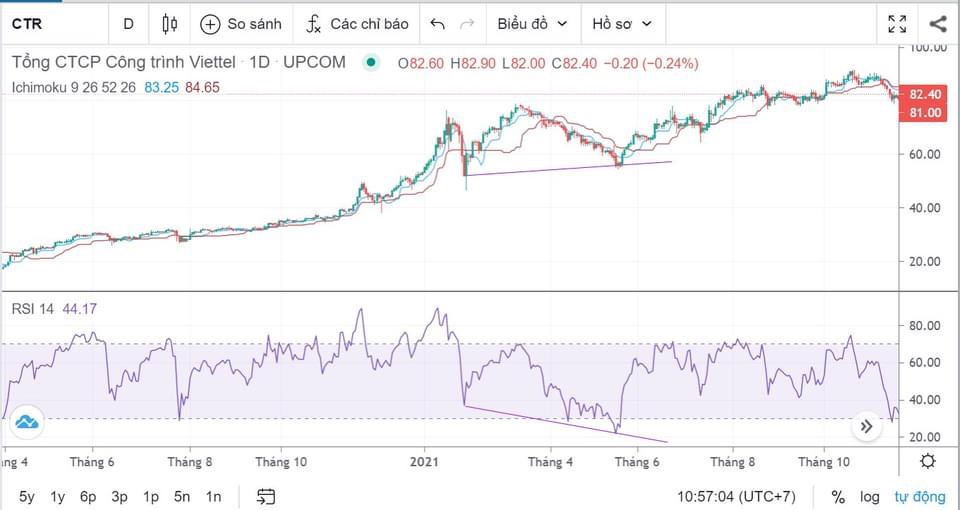
Task: Share the chart via share icon
Action: tap(937, 24)
